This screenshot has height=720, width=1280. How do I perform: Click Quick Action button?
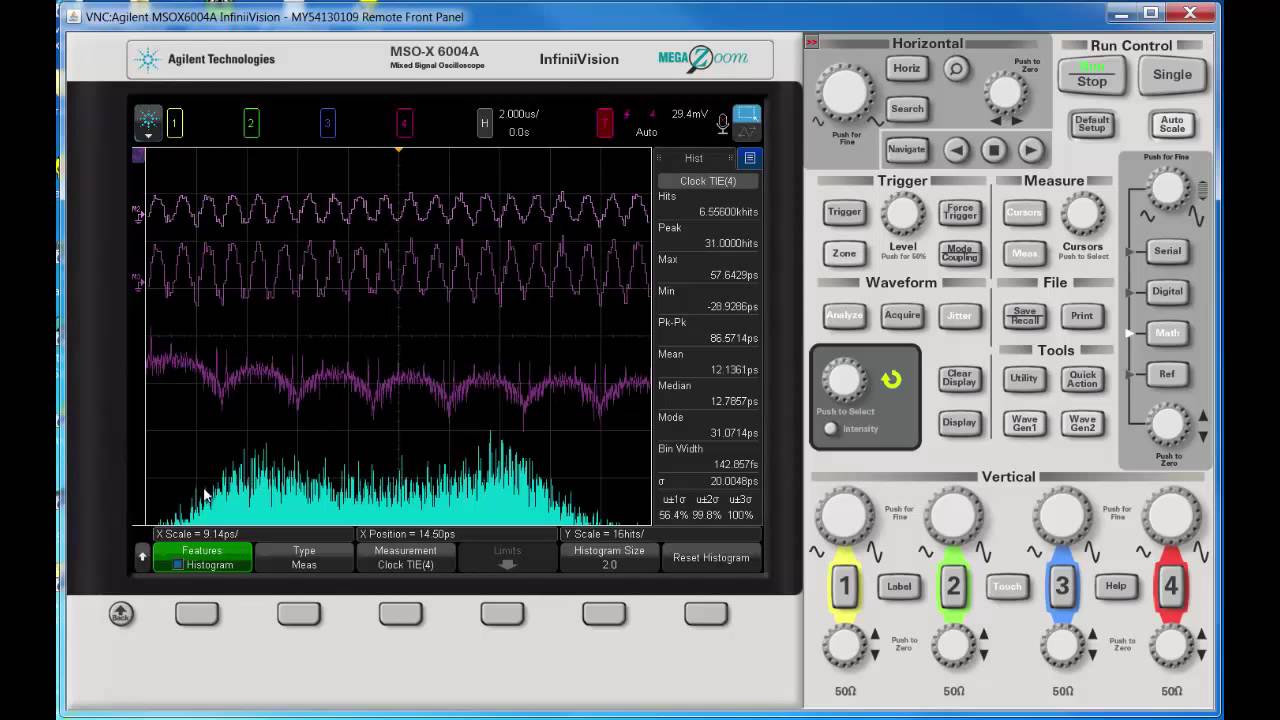(1082, 378)
